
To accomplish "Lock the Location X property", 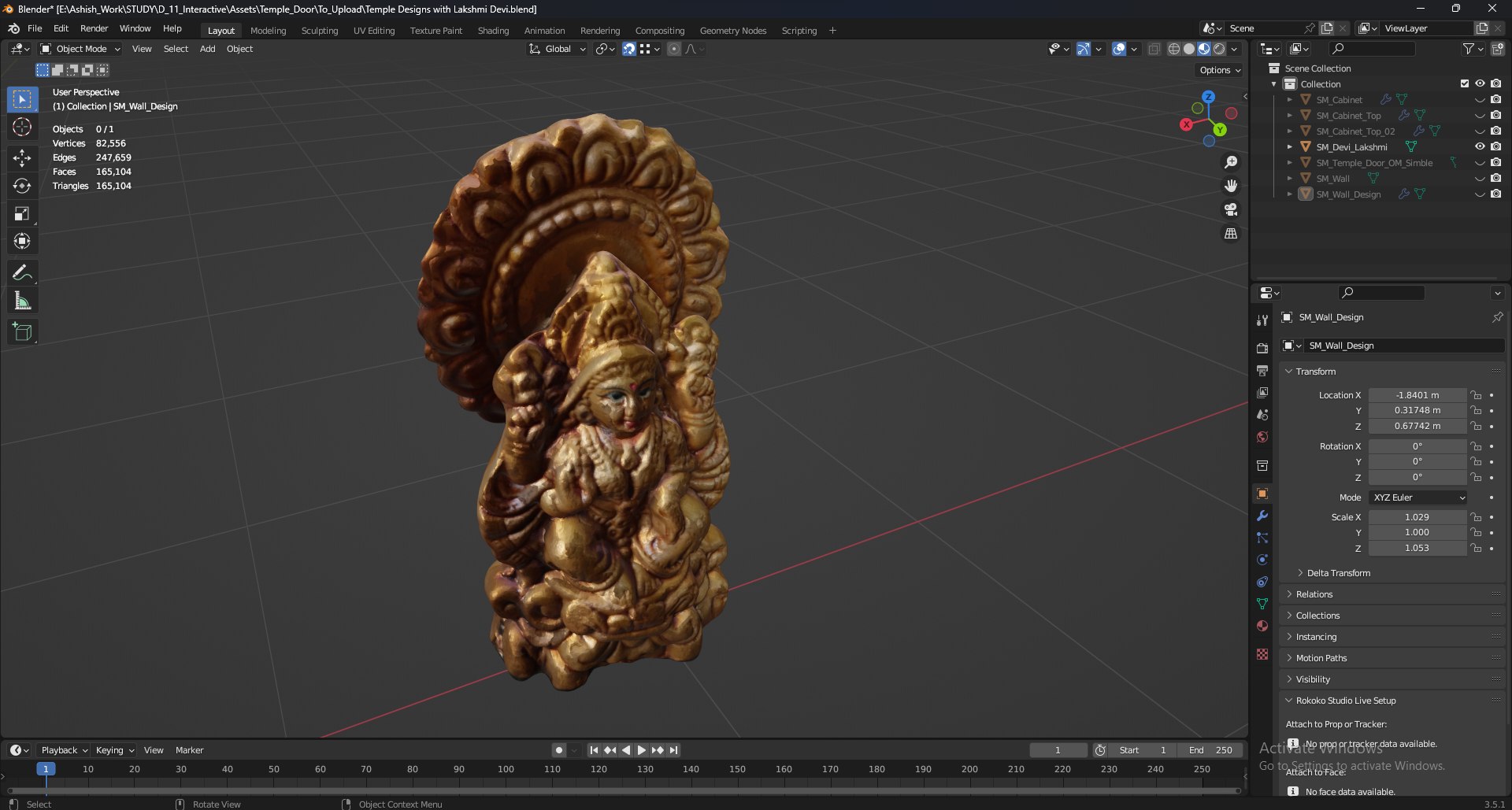I will [x=1477, y=395].
